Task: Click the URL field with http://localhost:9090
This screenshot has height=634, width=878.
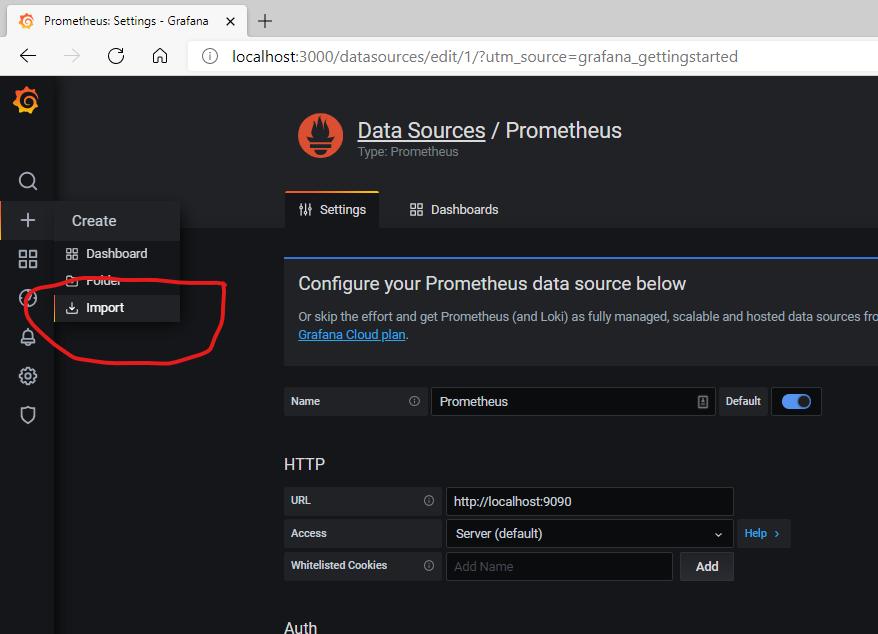Action: tap(590, 501)
